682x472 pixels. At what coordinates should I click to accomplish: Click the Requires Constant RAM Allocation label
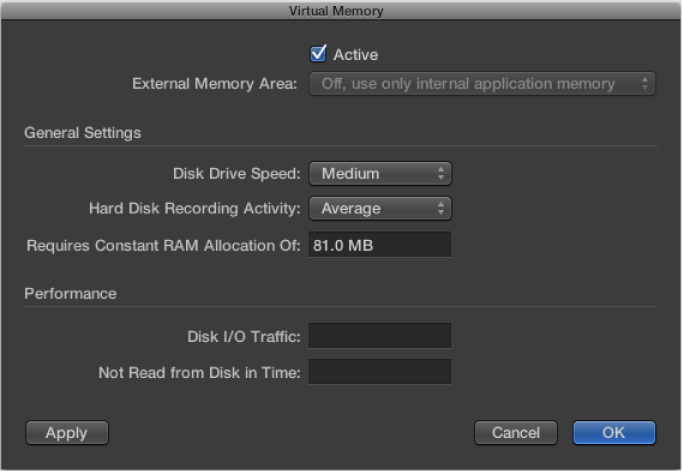pyautogui.click(x=163, y=244)
